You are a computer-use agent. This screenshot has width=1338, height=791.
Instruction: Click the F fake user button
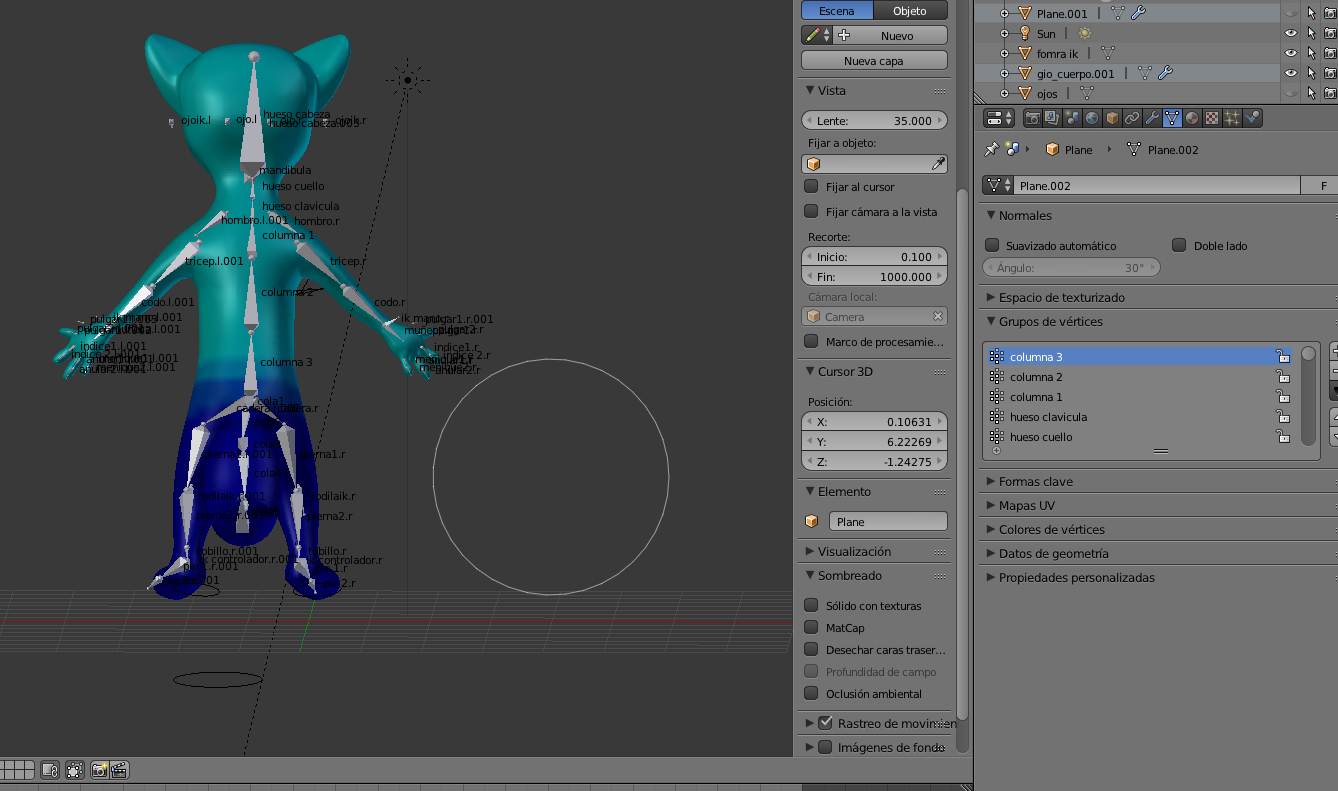click(x=1324, y=186)
